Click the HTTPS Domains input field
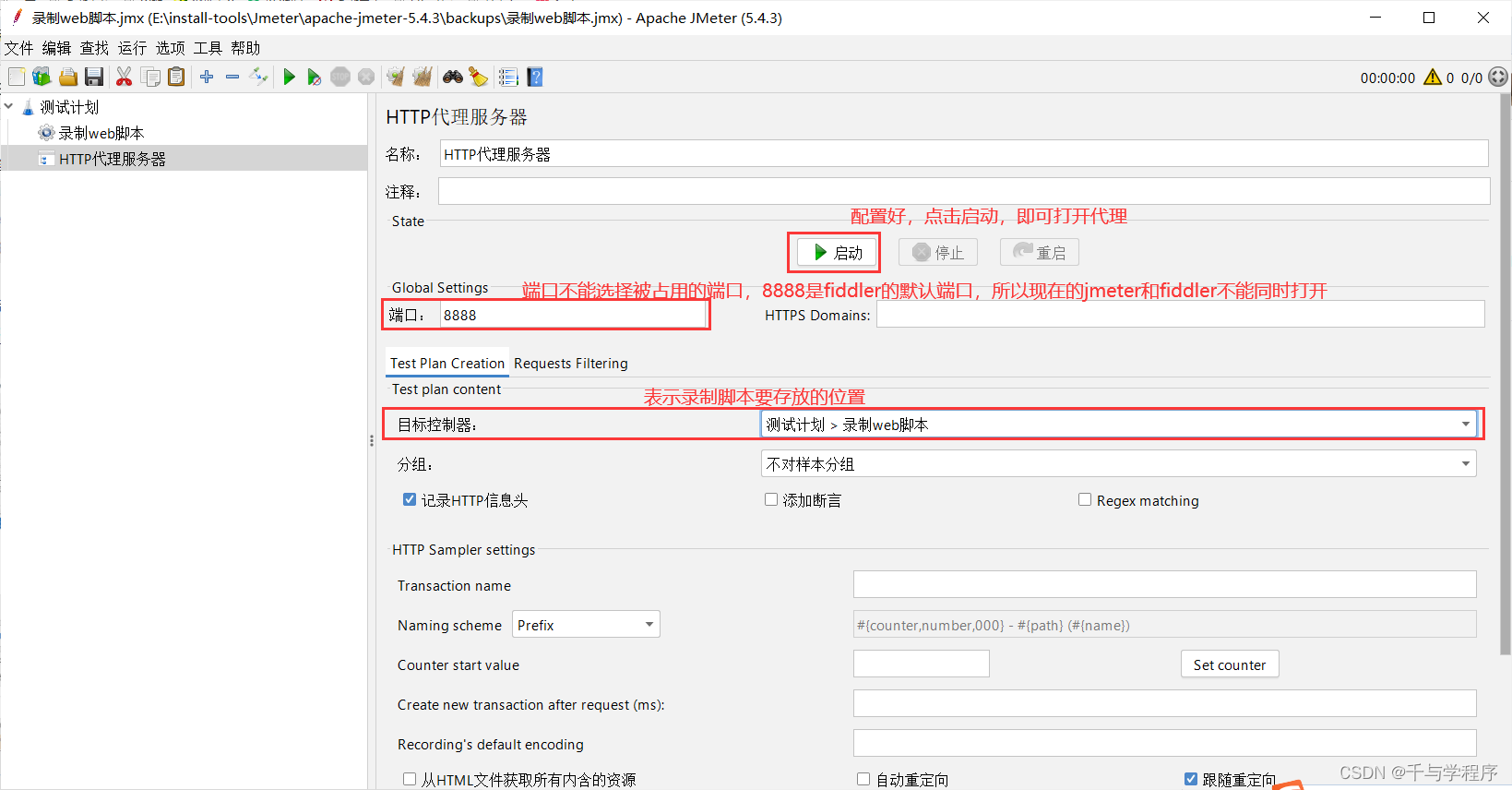The width and height of the screenshot is (1512, 790). click(x=1181, y=315)
